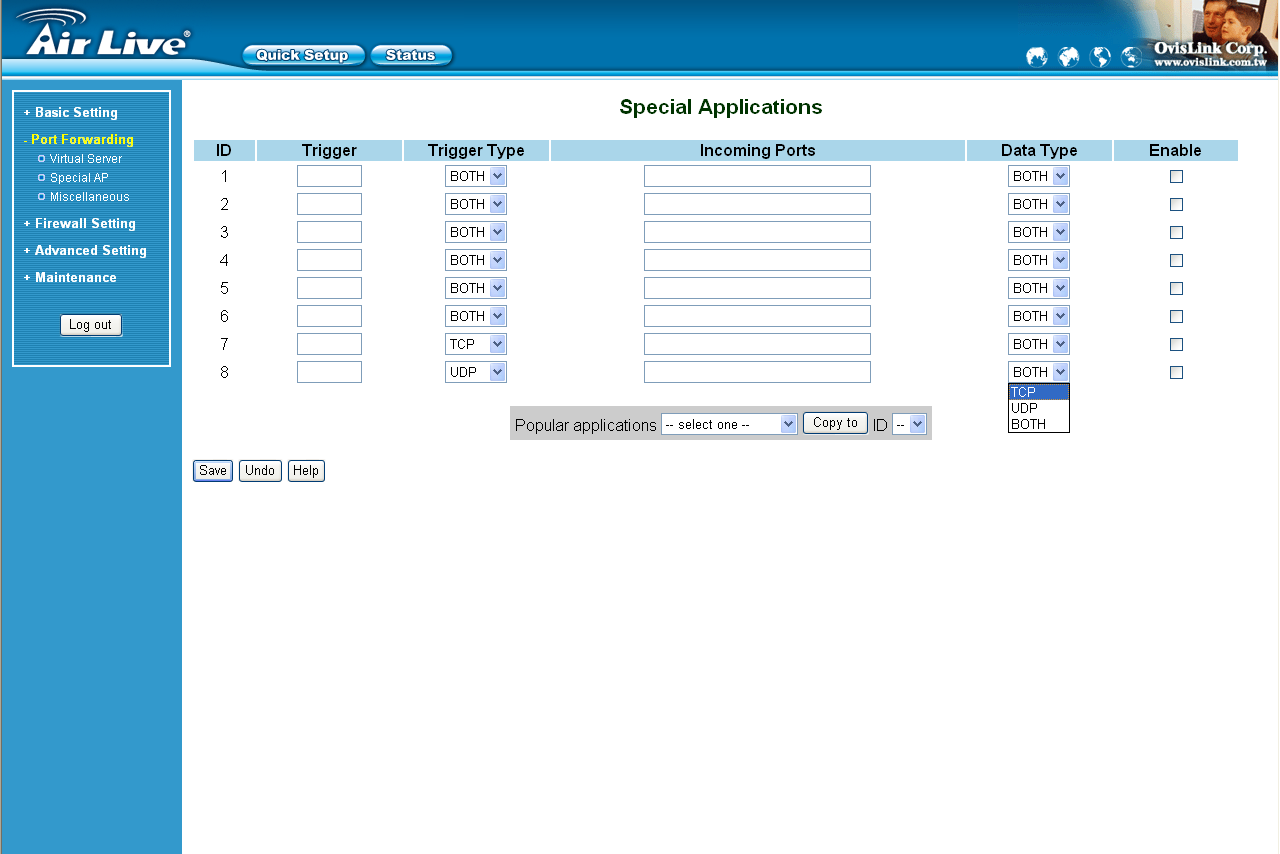The height and width of the screenshot is (854, 1280).
Task: Open row 8 Trigger Type UDP dropdown
Action: tap(476, 372)
